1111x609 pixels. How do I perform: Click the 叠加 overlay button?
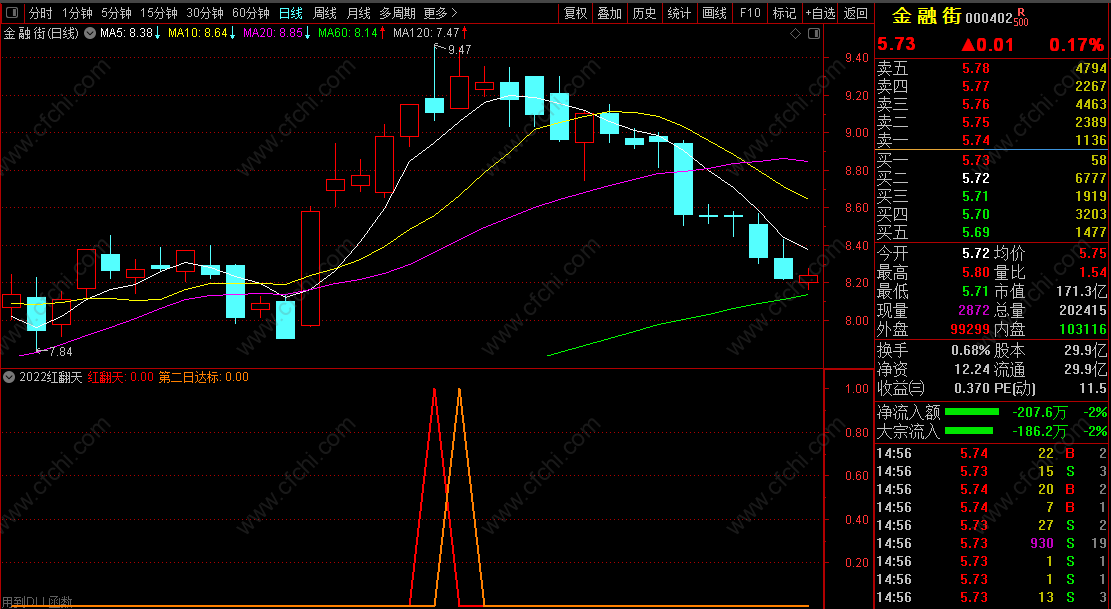[x=609, y=13]
